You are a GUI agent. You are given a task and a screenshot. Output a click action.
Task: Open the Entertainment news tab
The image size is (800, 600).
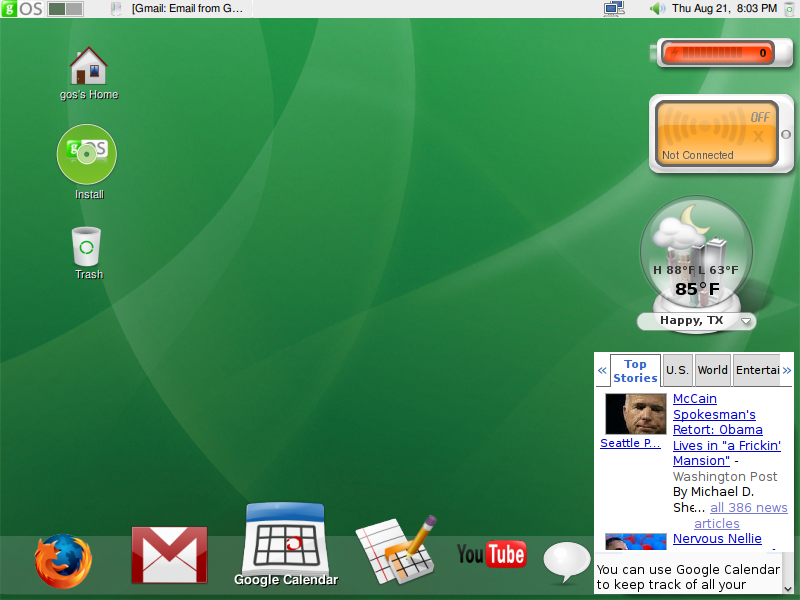757,370
